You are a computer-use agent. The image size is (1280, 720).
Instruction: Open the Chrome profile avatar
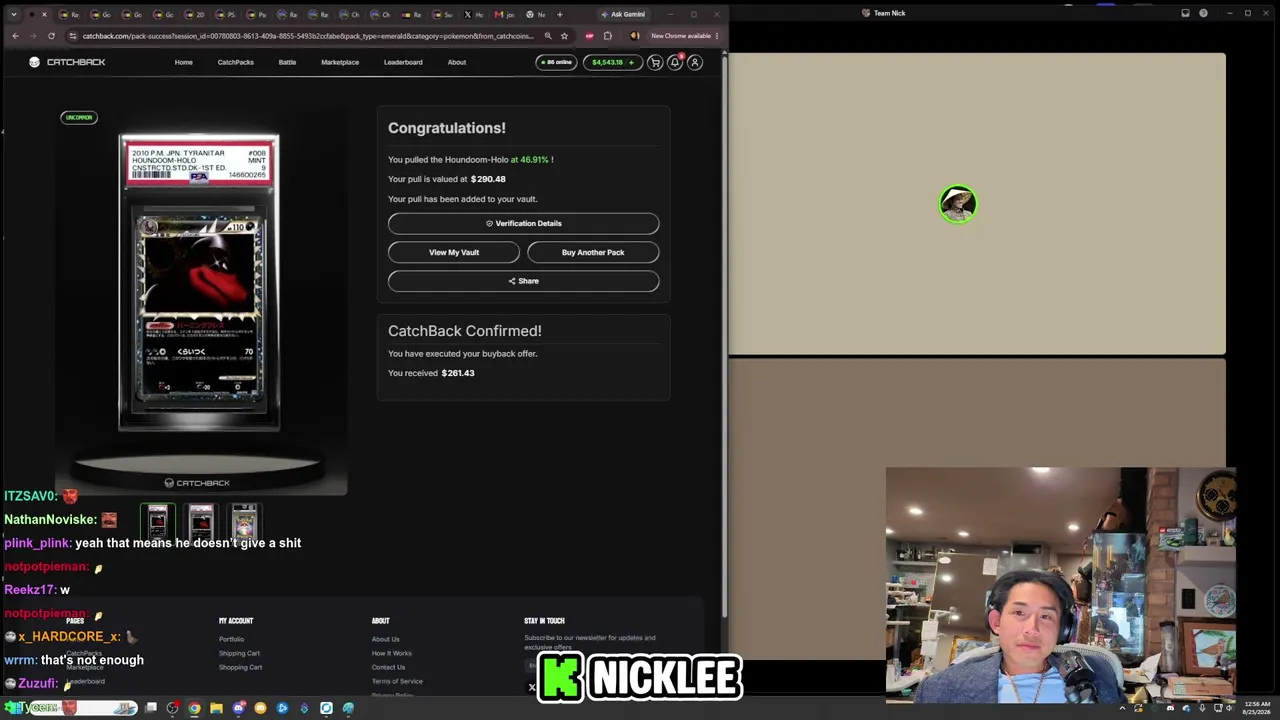click(x=634, y=36)
